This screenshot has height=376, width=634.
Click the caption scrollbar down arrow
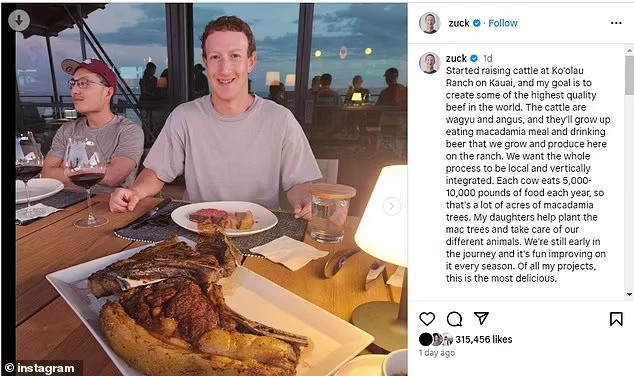coord(629,295)
